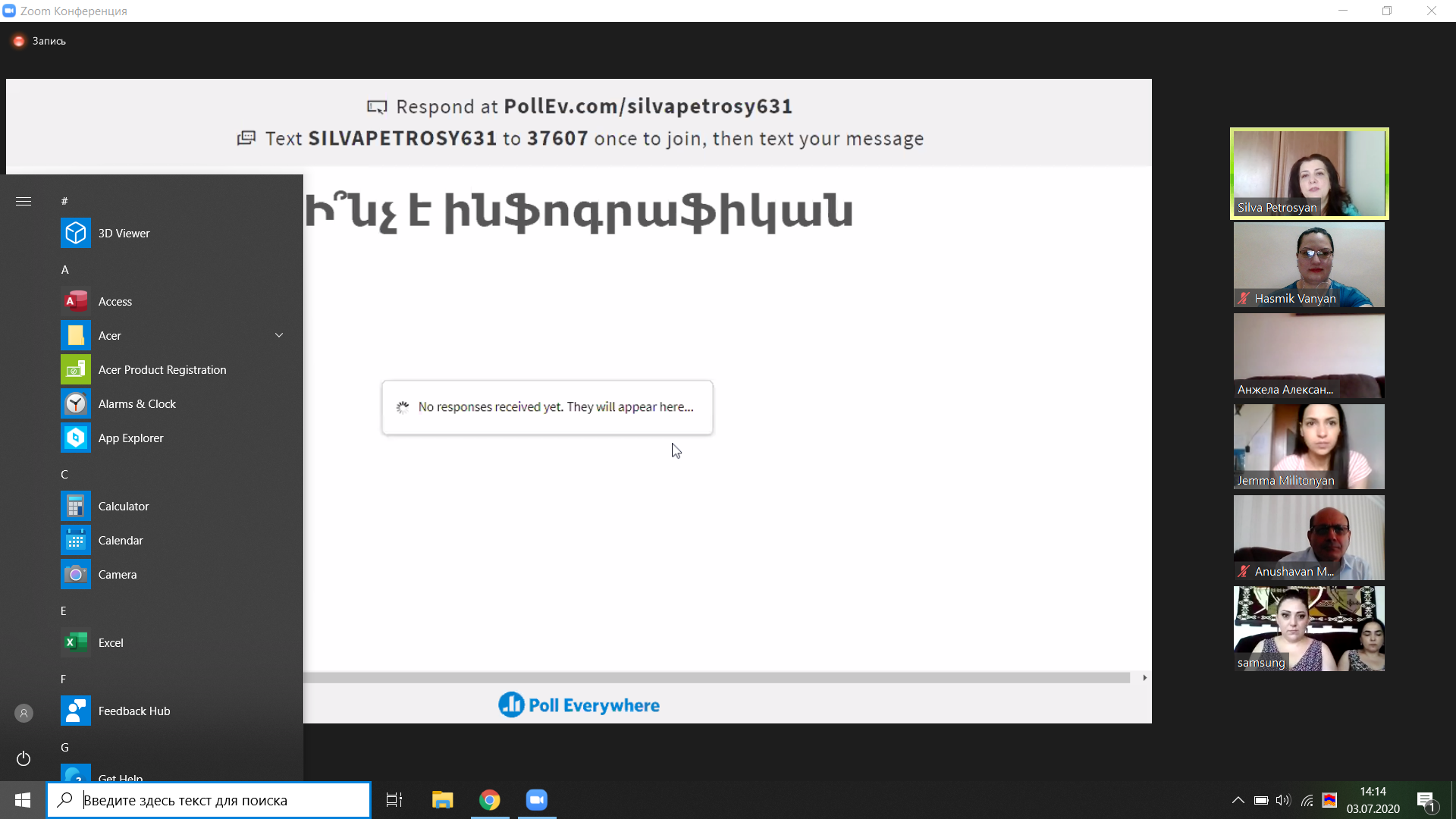Open 3D Viewer app icon
This screenshot has height=819, width=1456.
point(76,233)
